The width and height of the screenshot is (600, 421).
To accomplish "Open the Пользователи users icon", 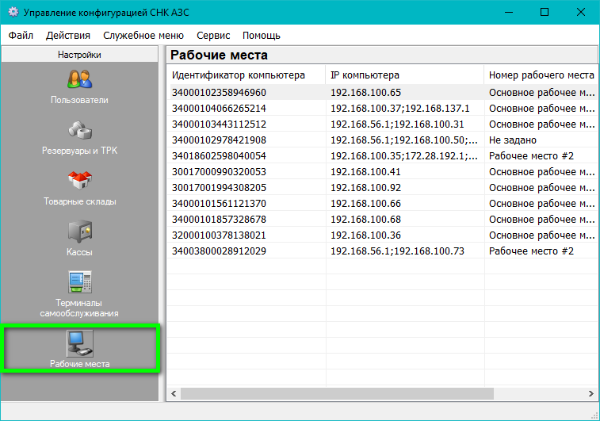I will coord(79,79).
